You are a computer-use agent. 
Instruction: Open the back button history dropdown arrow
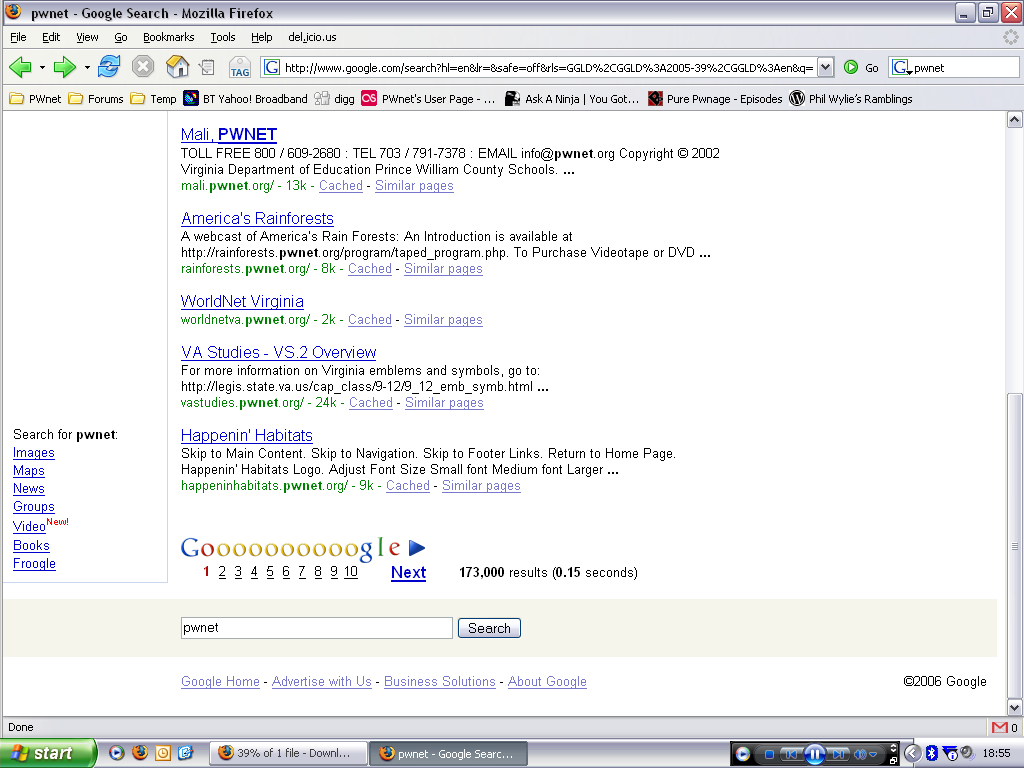tap(42, 68)
